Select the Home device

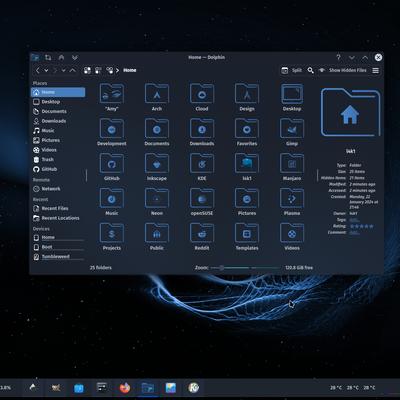[x=58, y=238]
